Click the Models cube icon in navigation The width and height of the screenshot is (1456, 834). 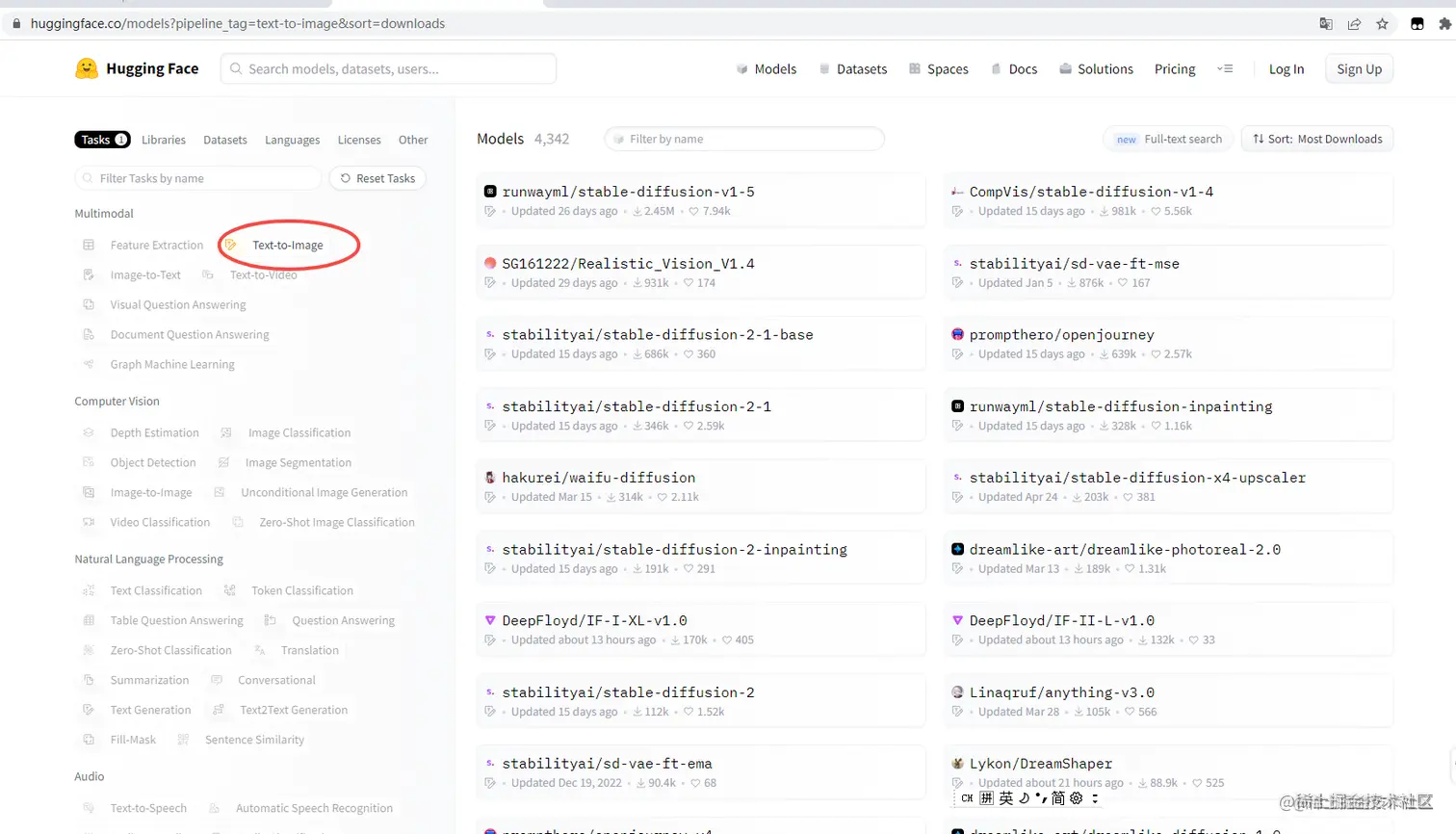coord(741,69)
